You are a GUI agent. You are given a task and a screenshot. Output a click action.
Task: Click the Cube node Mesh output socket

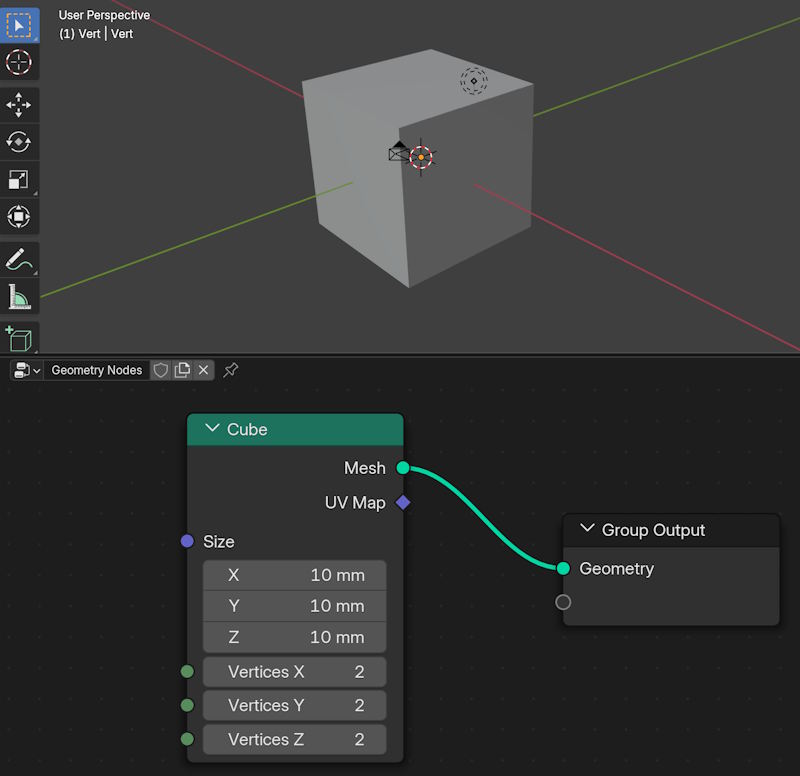(x=403, y=468)
